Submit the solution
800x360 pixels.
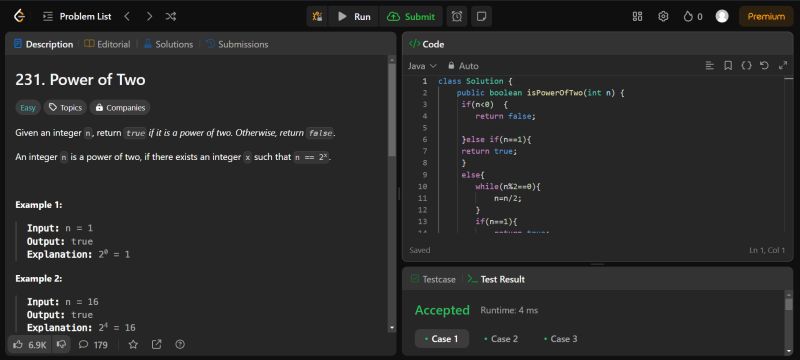[x=411, y=16]
